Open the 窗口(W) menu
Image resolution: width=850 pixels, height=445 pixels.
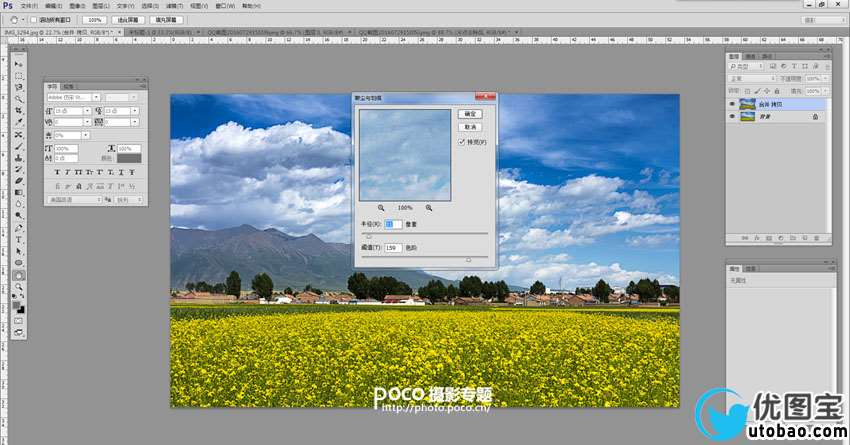click(x=224, y=6)
